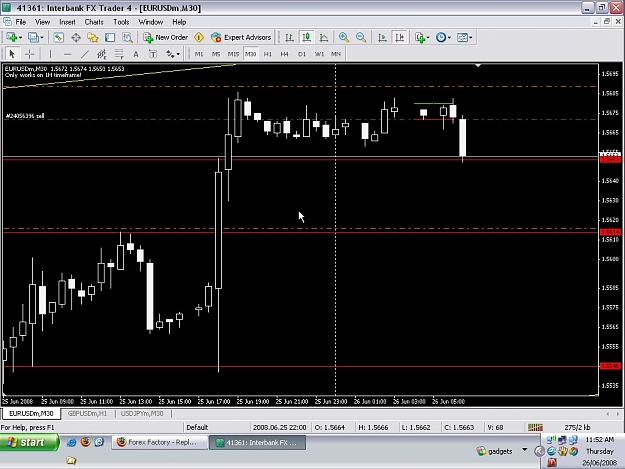The height and width of the screenshot is (469, 625).
Task: Zoom in on the chart
Action: point(344,37)
